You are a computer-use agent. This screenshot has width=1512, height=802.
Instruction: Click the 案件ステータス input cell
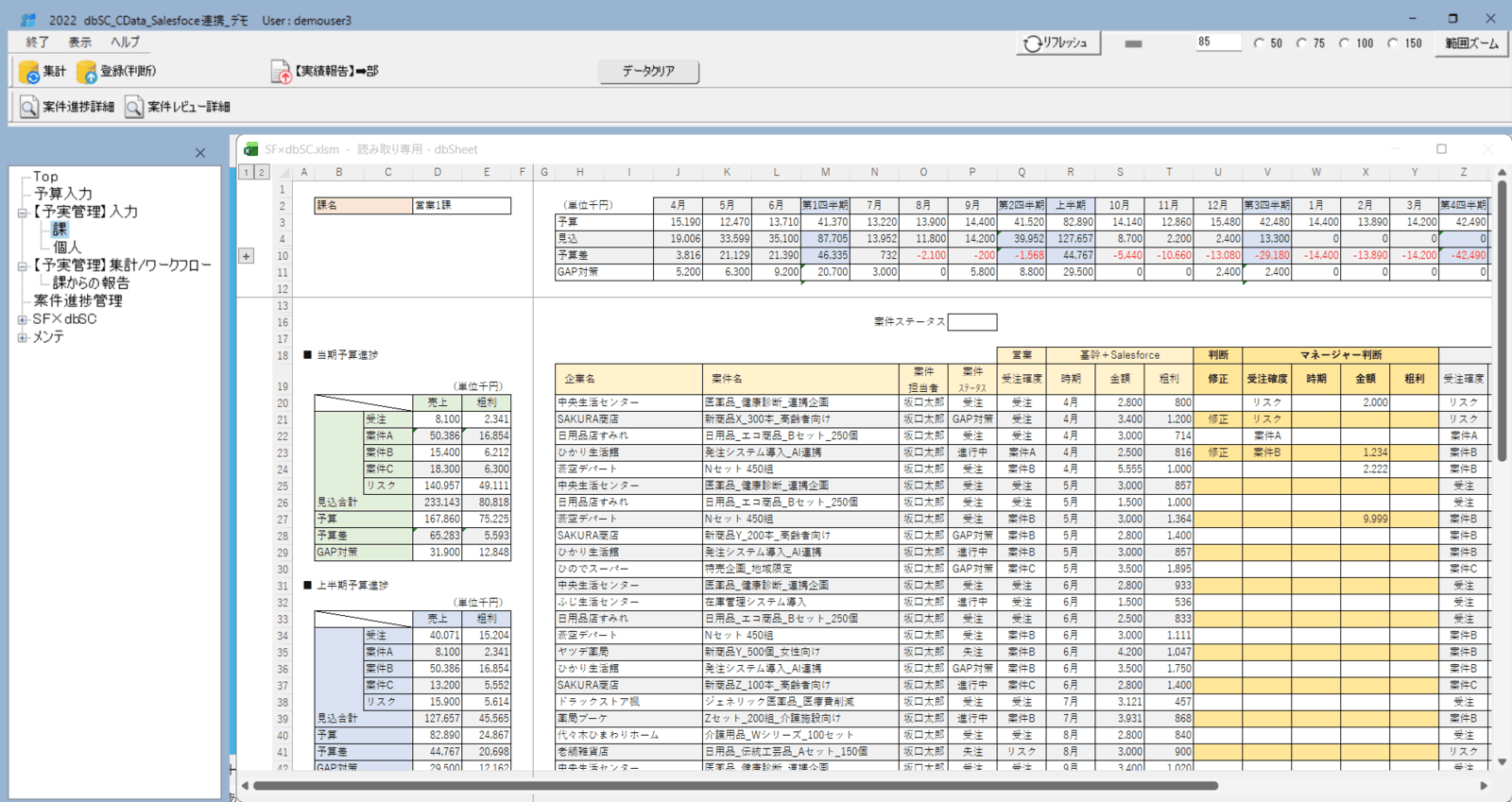[x=971, y=322]
